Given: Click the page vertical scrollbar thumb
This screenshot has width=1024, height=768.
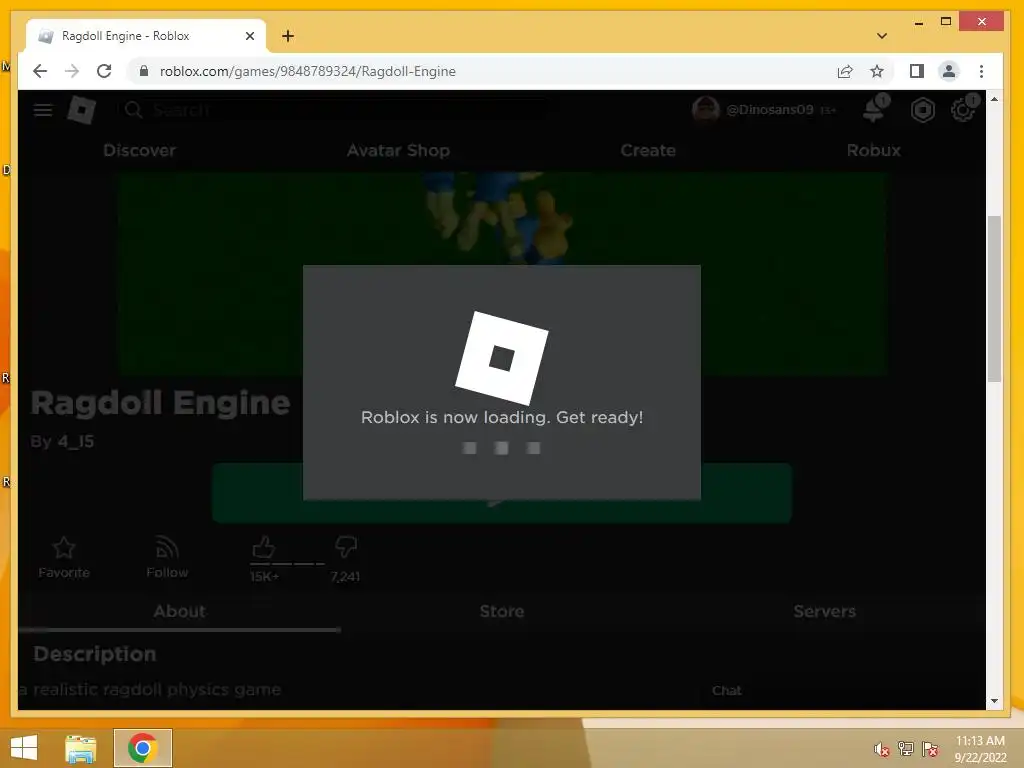Looking at the screenshot, I should point(994,298).
